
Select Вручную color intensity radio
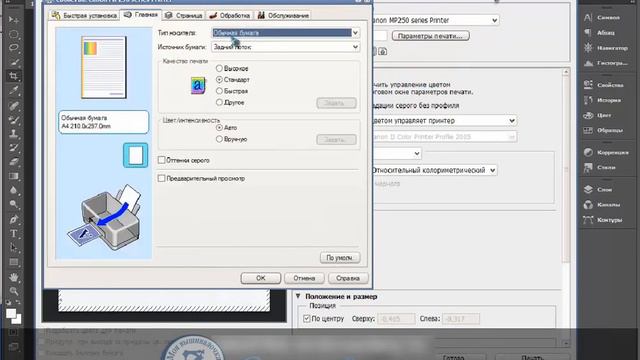click(x=219, y=139)
